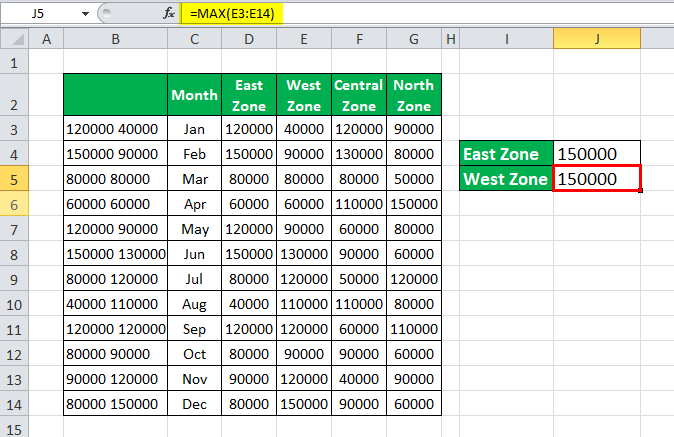Image resolution: width=674 pixels, height=437 pixels.
Task: Select column D header
Action: [249, 39]
